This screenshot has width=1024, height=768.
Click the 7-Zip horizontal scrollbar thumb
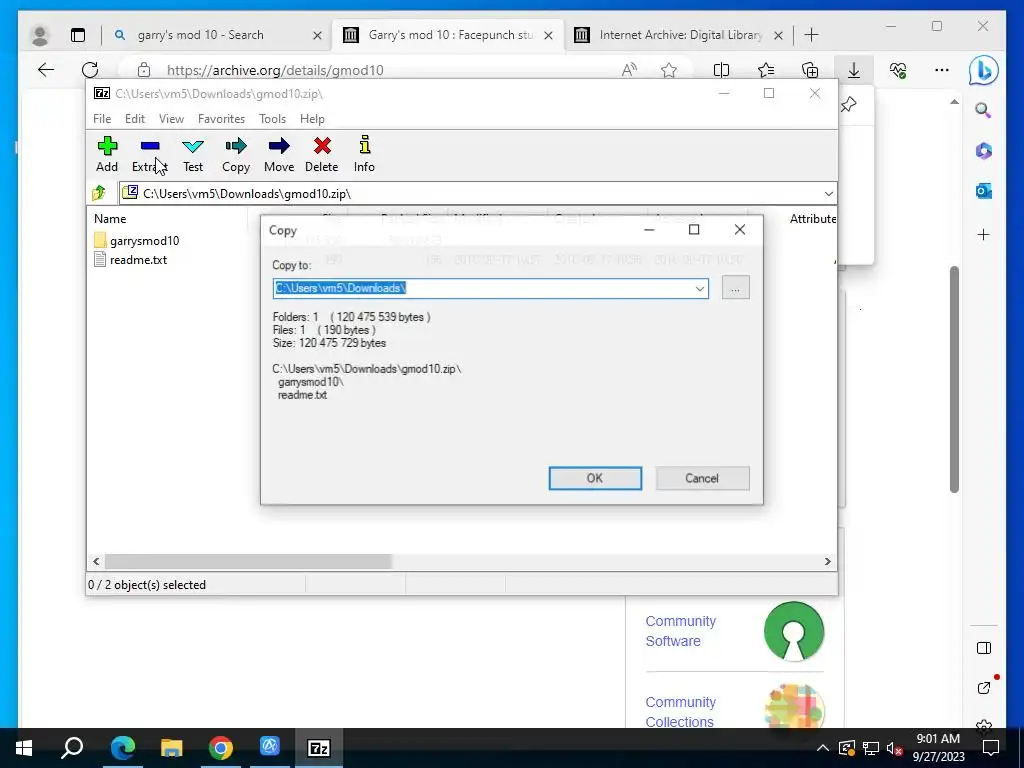click(248, 561)
